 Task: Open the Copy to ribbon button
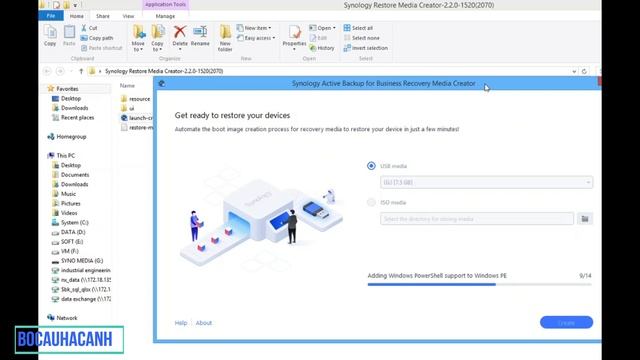[158, 38]
